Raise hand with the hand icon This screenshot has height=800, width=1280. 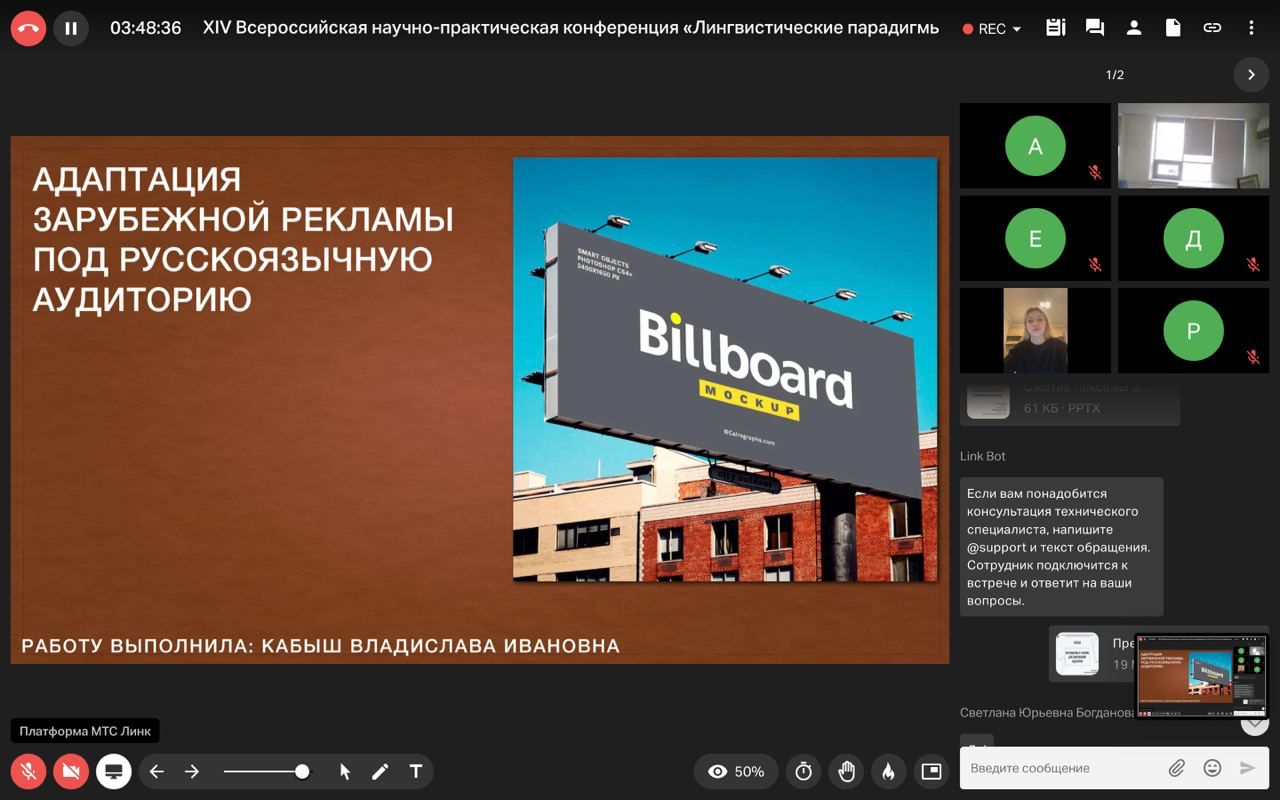(846, 771)
